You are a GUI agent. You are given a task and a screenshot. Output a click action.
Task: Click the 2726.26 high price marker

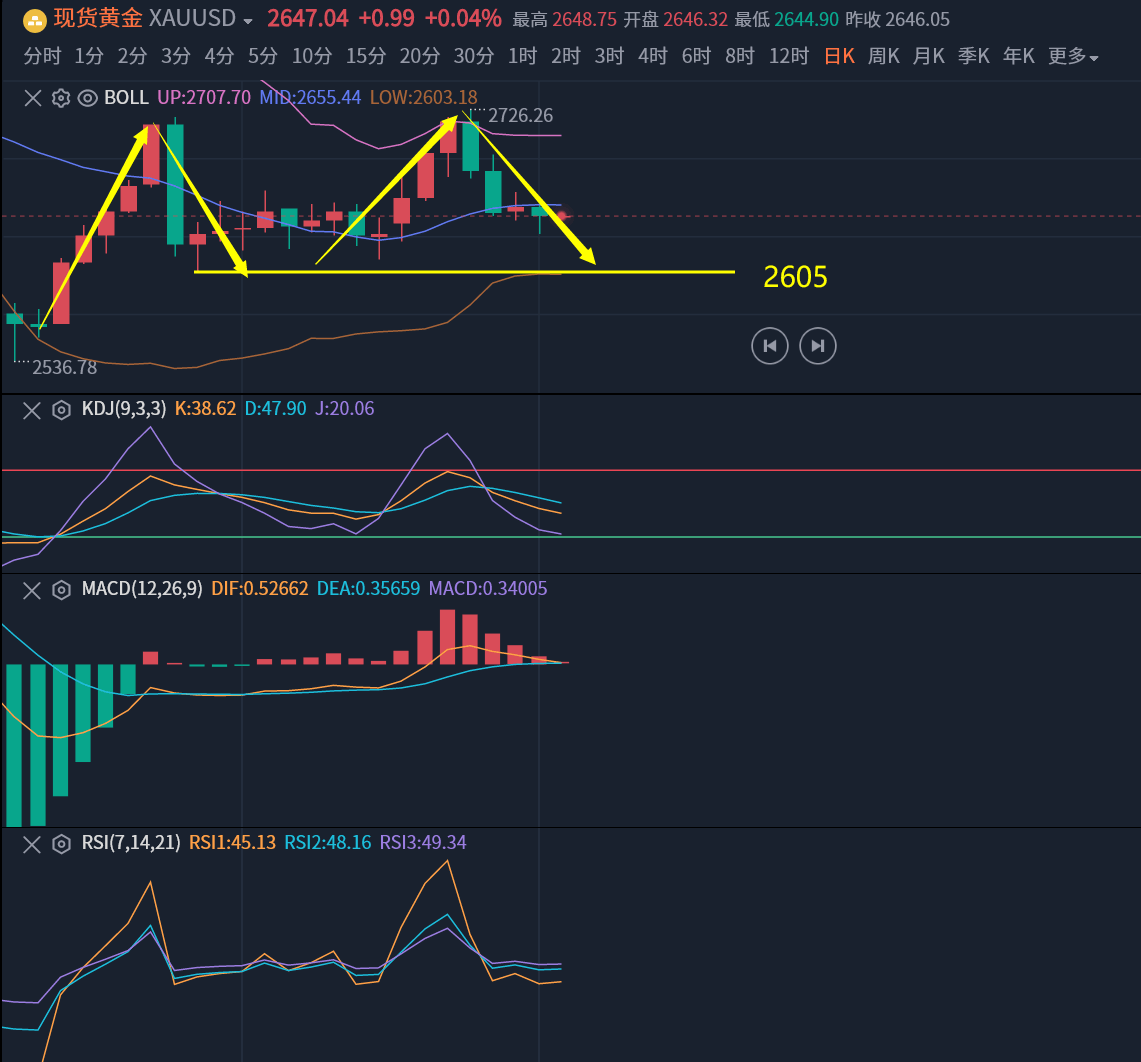coord(520,116)
